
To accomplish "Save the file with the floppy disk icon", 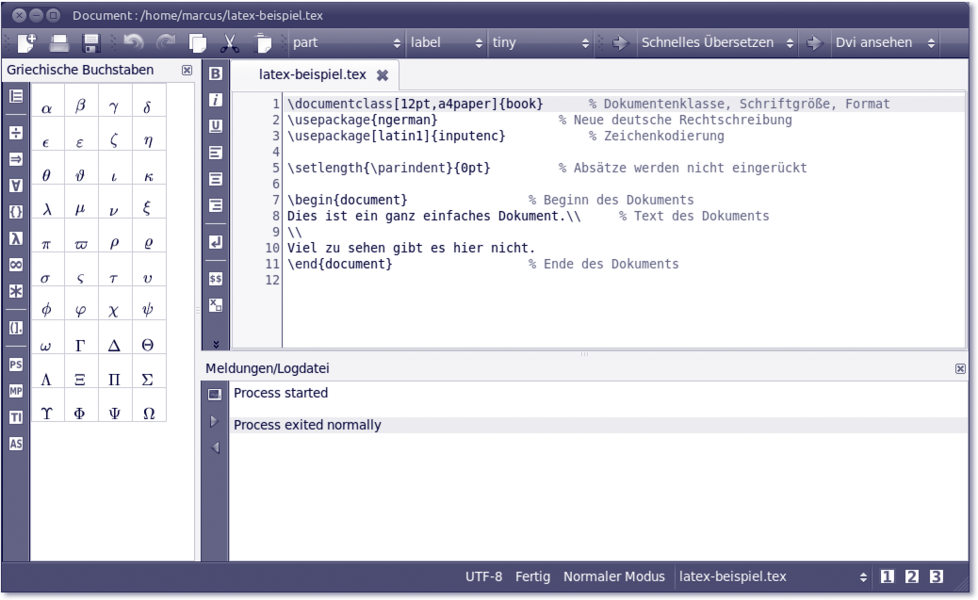I will click(91, 43).
